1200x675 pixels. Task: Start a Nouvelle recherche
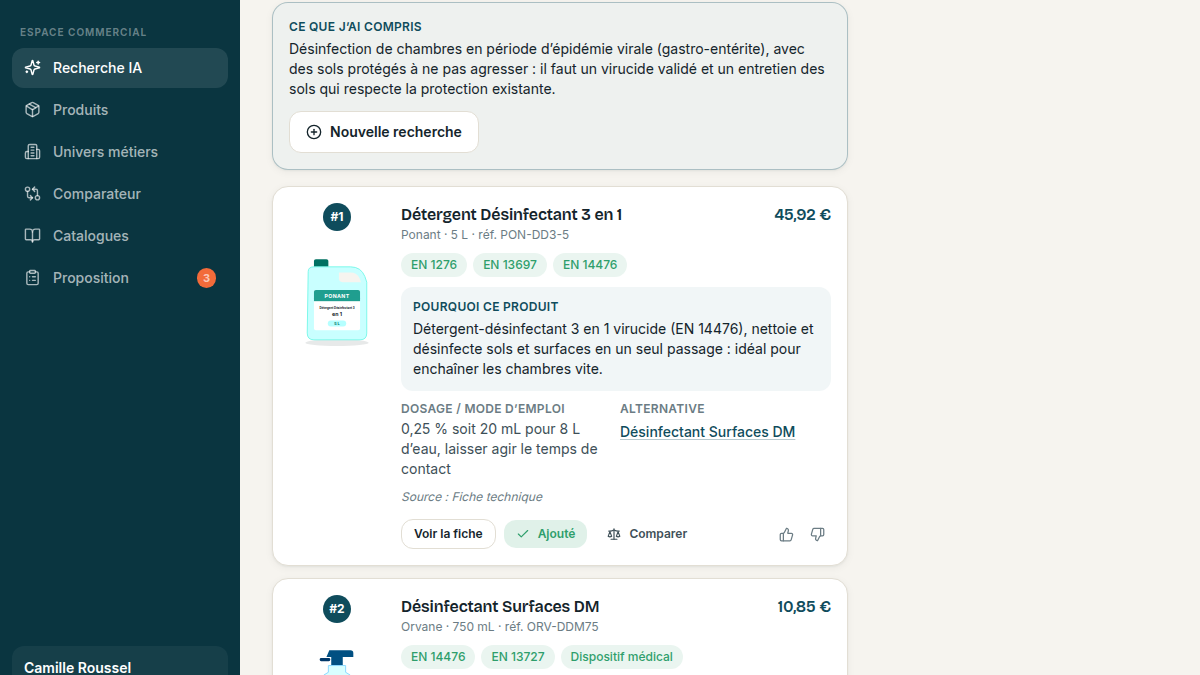(x=384, y=132)
